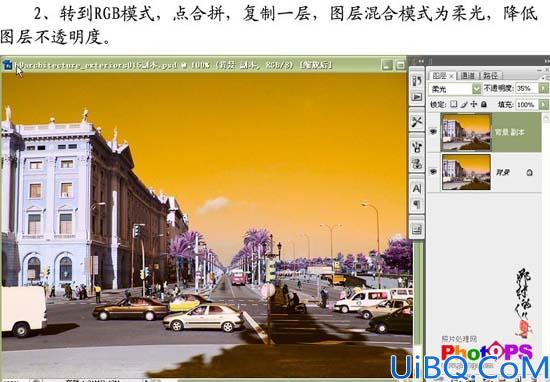The height and width of the screenshot is (382, 550).
Task: Click the Photoshop document icon in title bar
Action: click(7, 65)
